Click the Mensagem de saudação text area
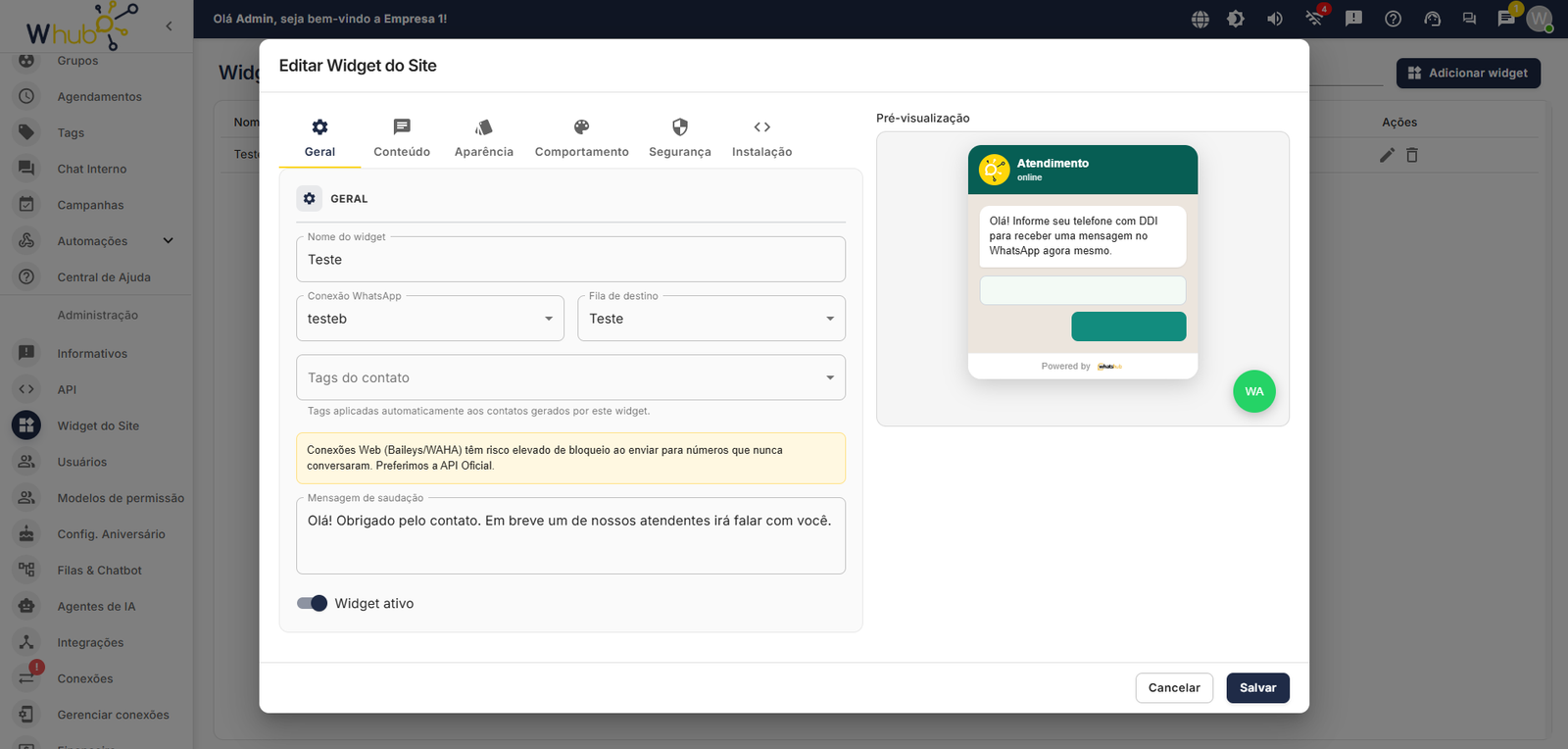The width and height of the screenshot is (1568, 749). [570, 536]
